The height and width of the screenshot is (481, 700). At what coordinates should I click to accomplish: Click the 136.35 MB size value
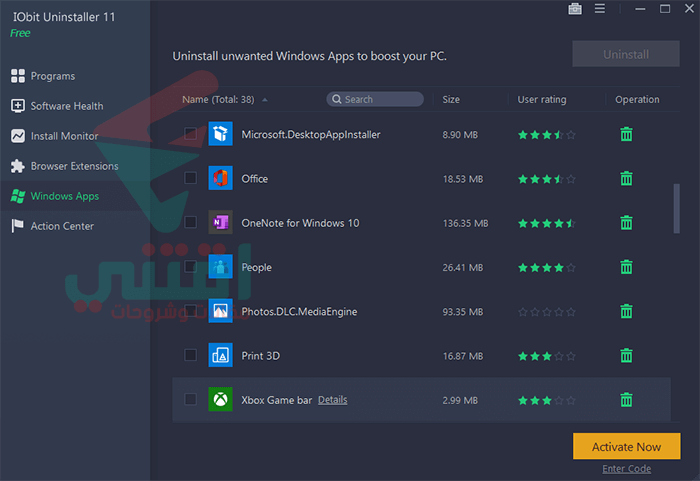(x=465, y=223)
